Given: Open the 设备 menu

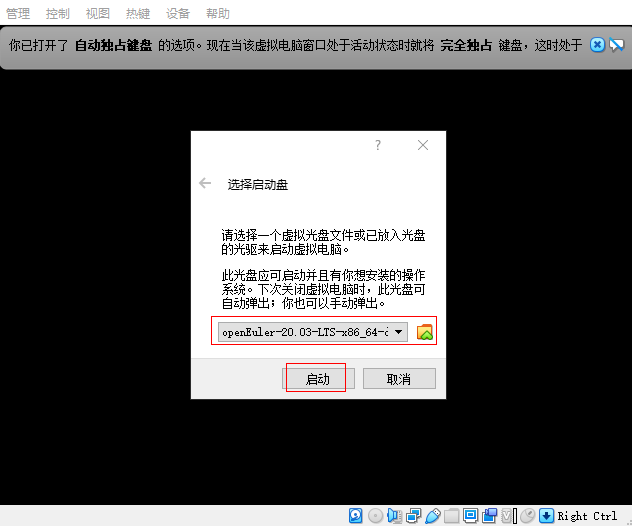Looking at the screenshot, I should point(178,14).
